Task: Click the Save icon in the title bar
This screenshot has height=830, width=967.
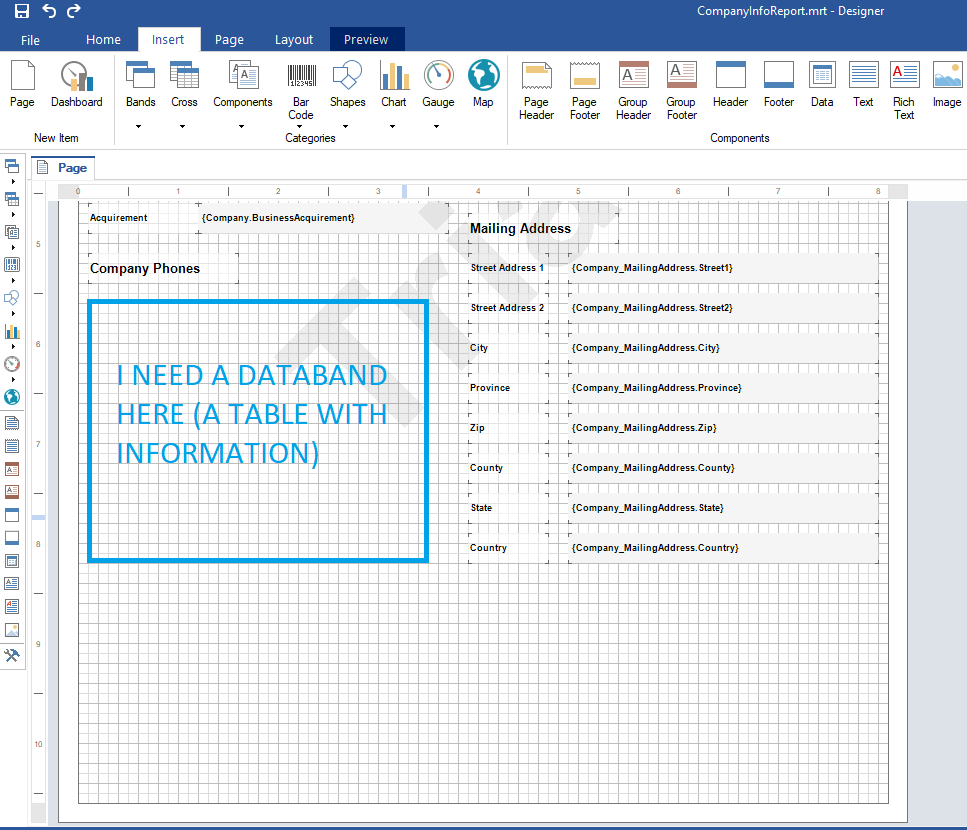Action: click(x=22, y=11)
